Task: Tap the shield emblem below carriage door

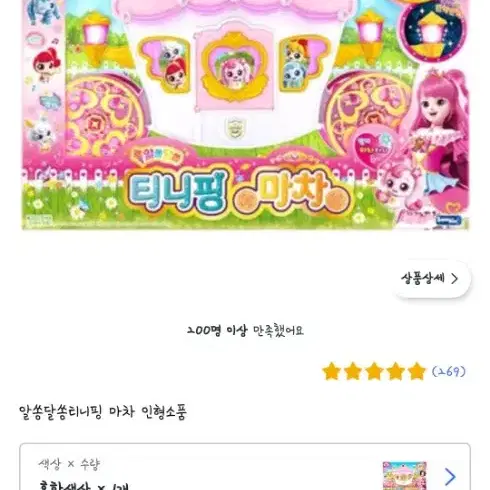Action: coord(236,127)
